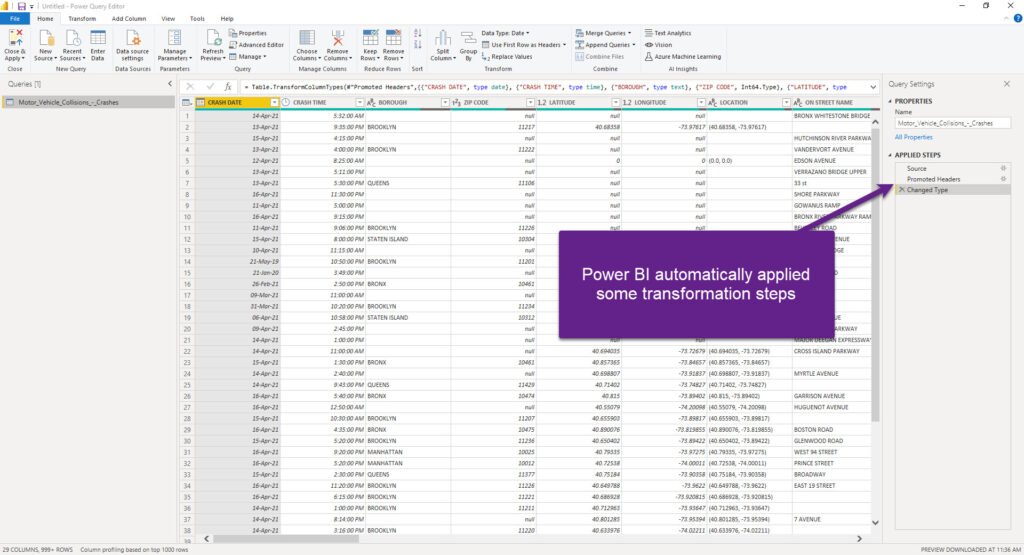The width and height of the screenshot is (1024, 555).
Task: Click Replace Values in the ribbon
Action: click(x=507, y=57)
